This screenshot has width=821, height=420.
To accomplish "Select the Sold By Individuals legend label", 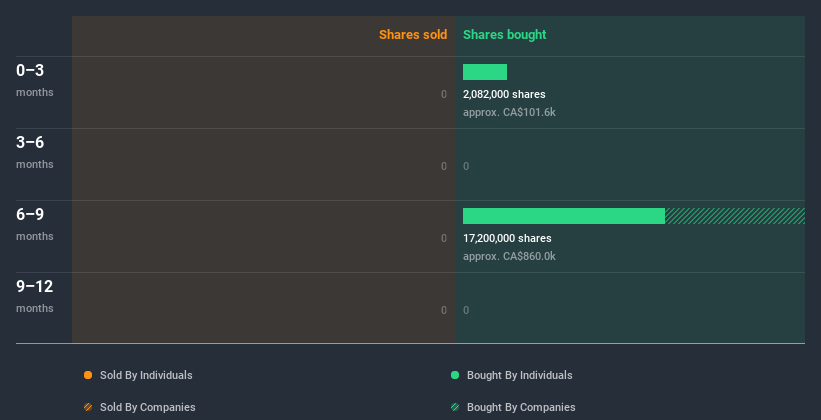I will coord(146,375).
